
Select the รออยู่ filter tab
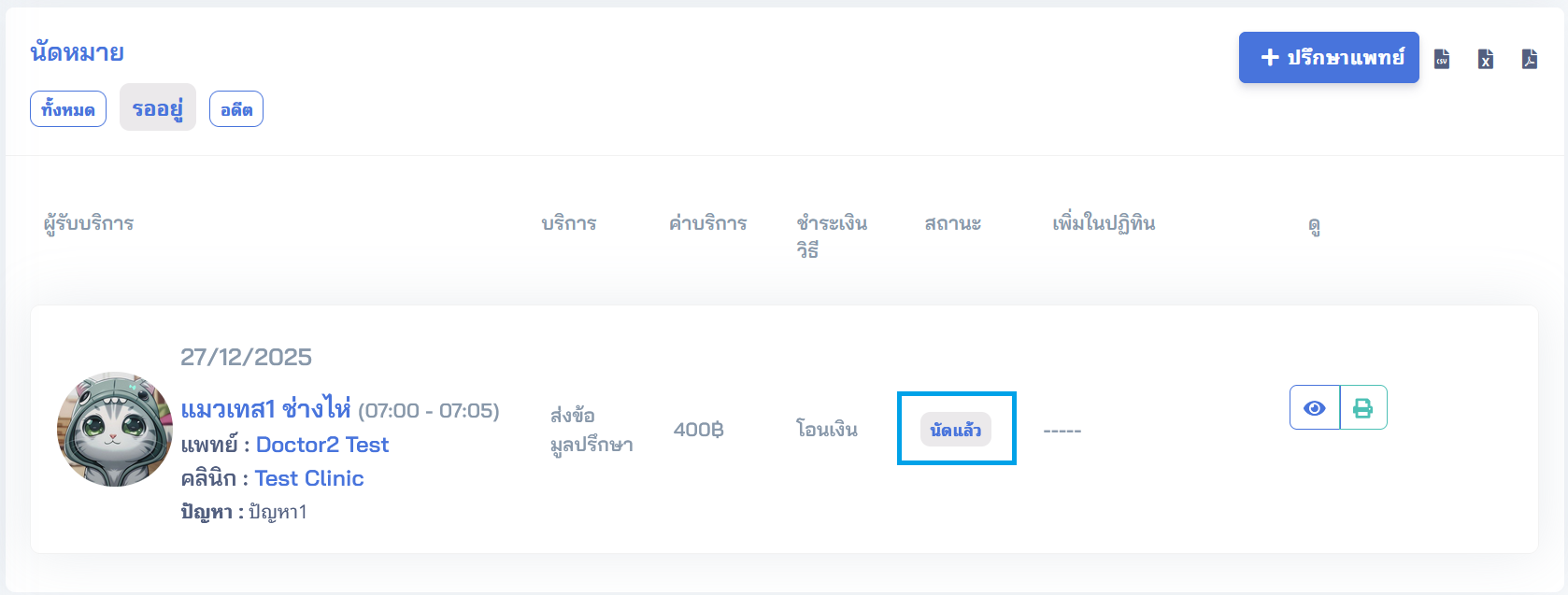pos(158,108)
